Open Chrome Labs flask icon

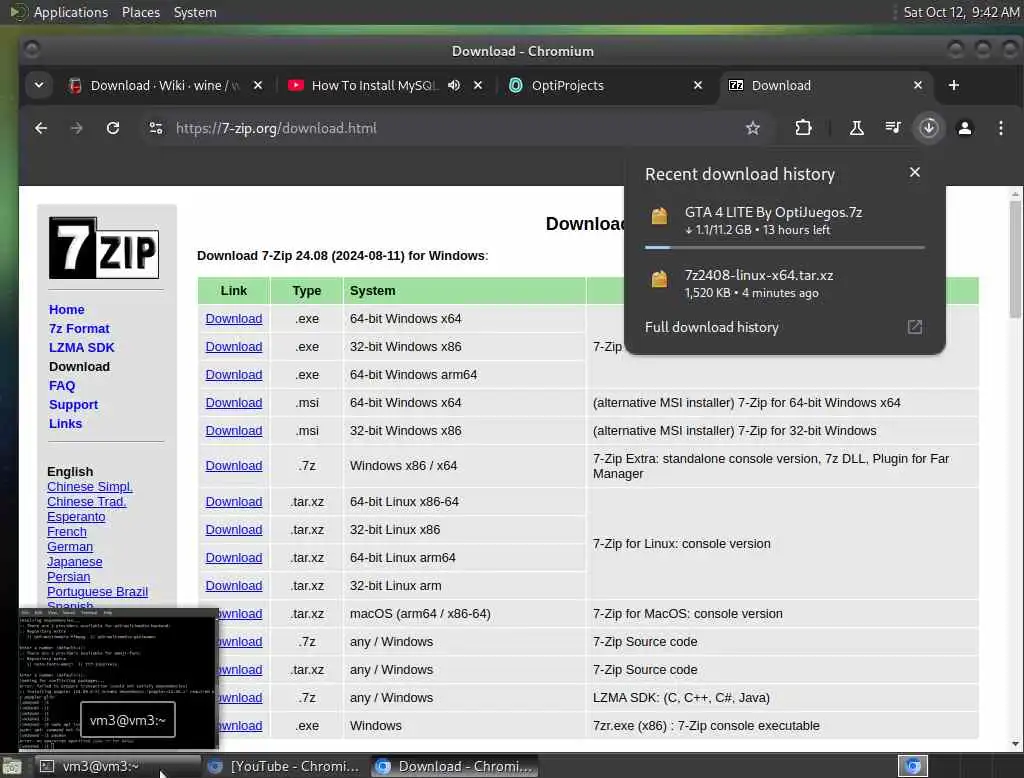pos(856,128)
